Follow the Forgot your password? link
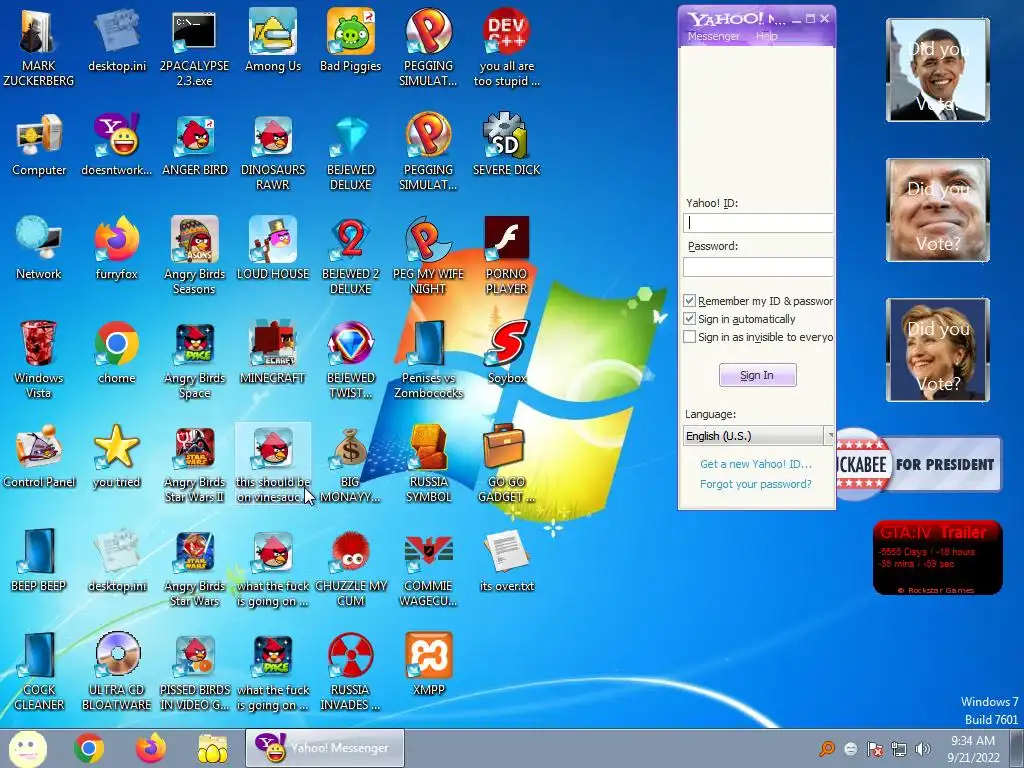 (x=756, y=484)
